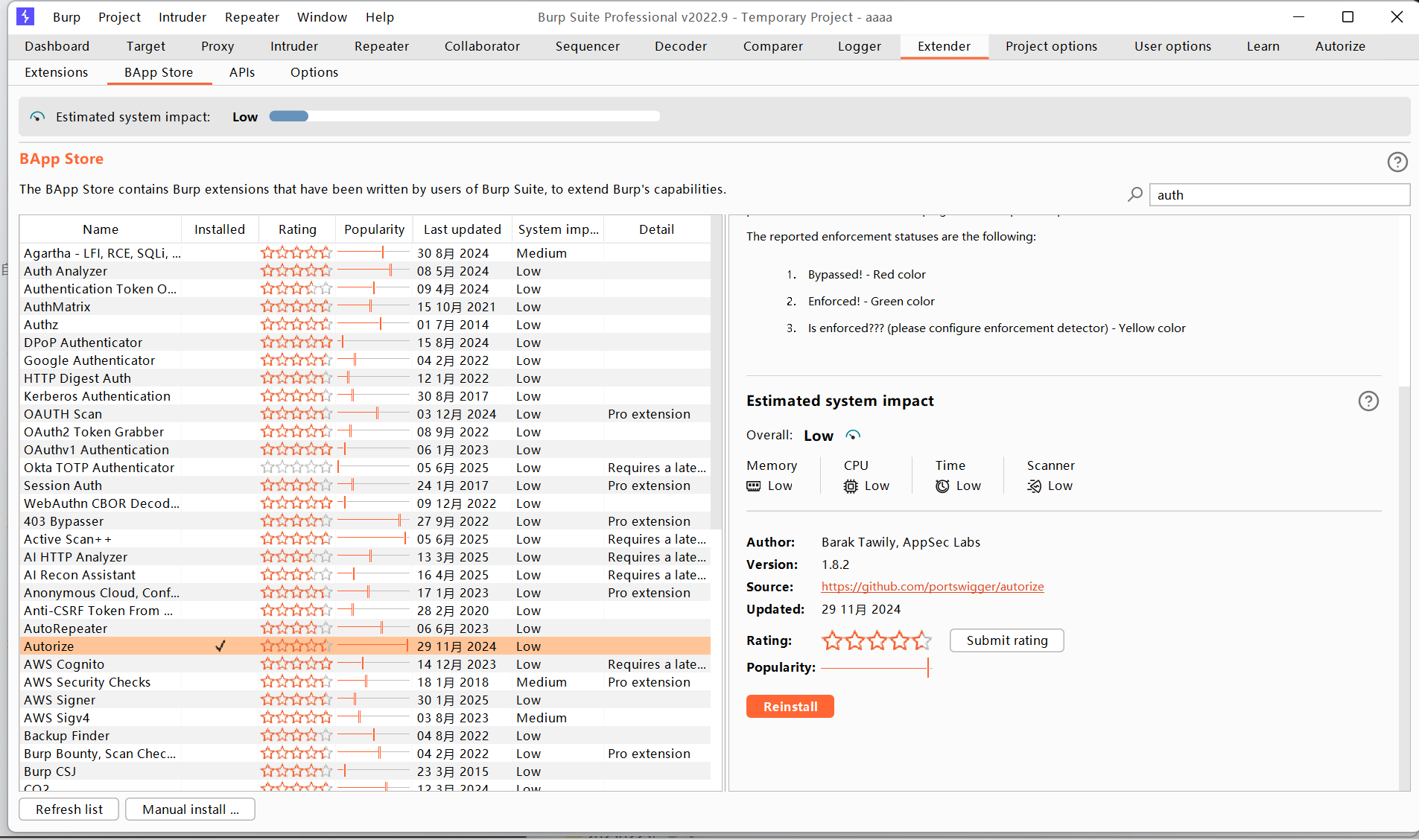Screen dimensions: 1419x840
Task: Sort by the Rating column header
Action: 297,229
